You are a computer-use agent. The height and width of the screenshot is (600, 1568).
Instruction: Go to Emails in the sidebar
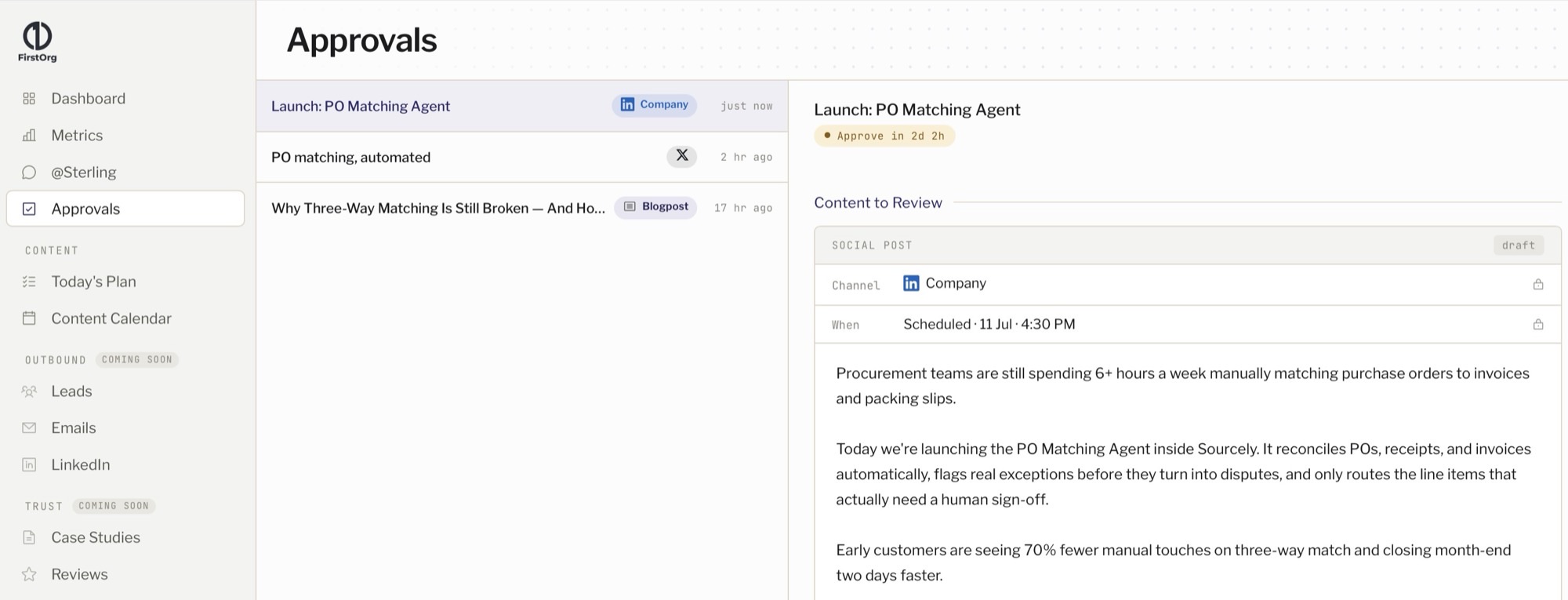tap(125, 428)
